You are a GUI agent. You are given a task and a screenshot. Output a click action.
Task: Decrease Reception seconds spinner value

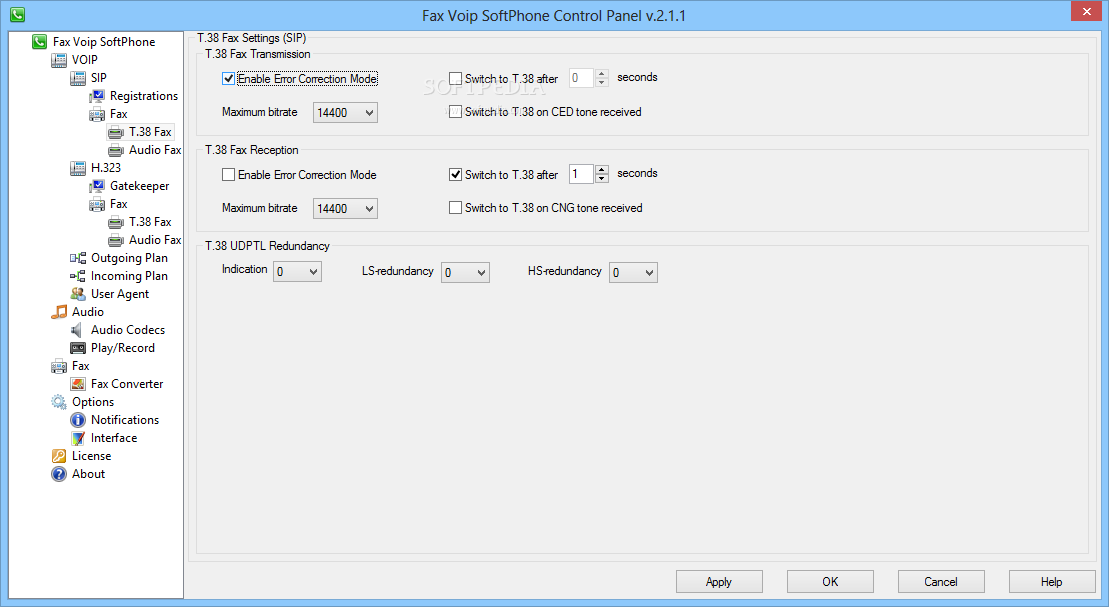602,179
